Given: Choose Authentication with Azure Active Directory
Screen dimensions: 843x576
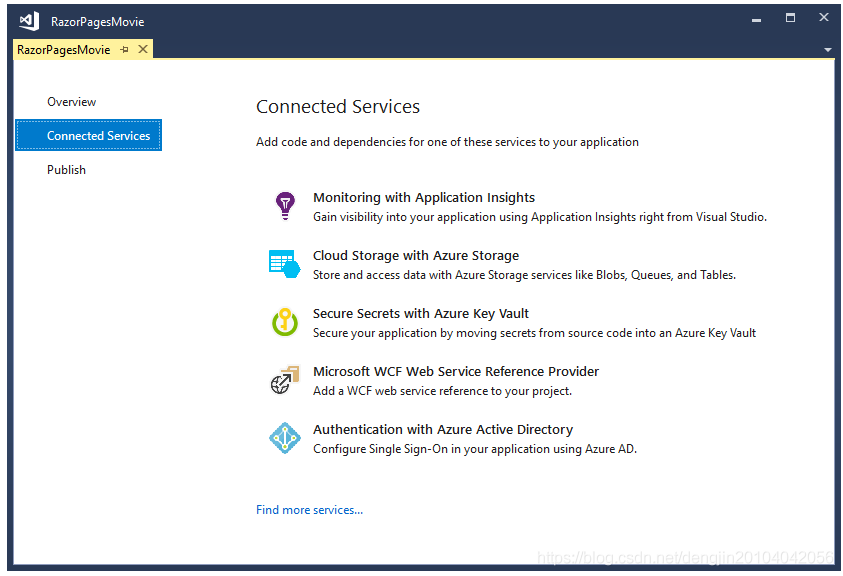Looking at the screenshot, I should tap(443, 430).
